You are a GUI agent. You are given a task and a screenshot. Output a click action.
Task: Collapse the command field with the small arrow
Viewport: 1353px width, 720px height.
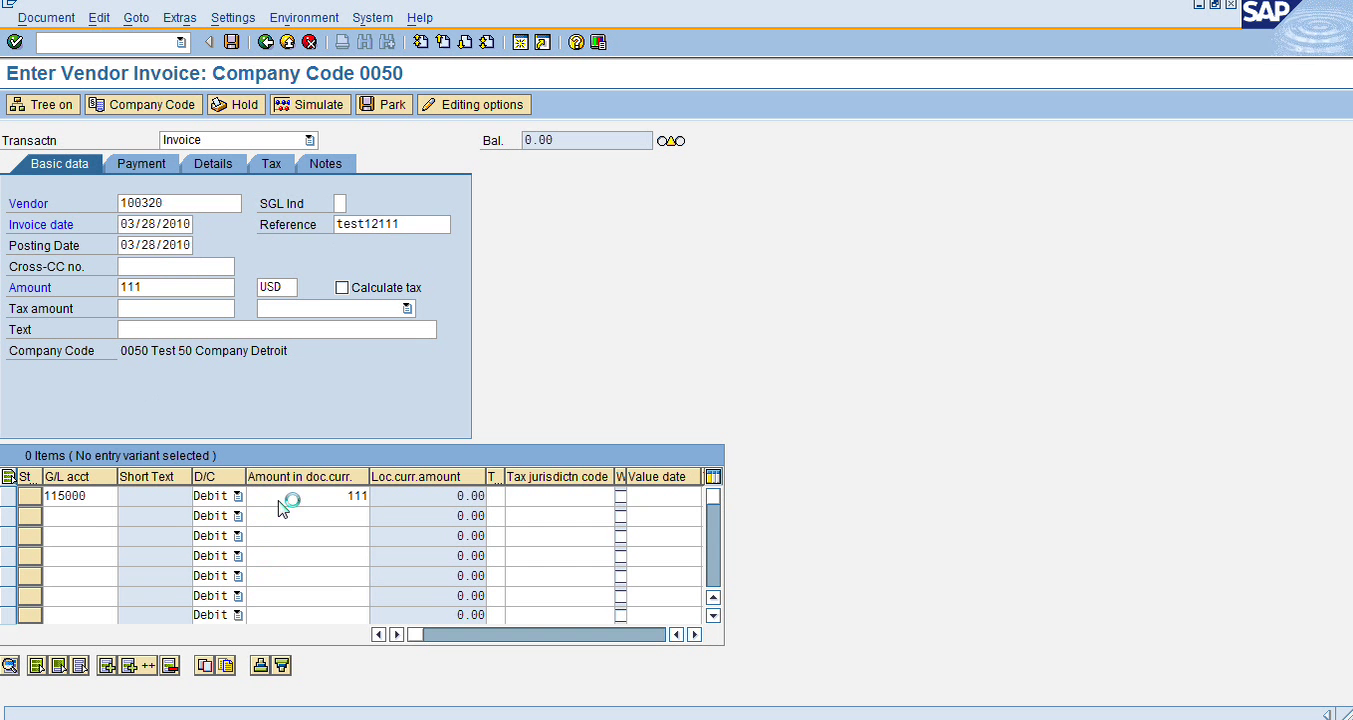click(209, 42)
